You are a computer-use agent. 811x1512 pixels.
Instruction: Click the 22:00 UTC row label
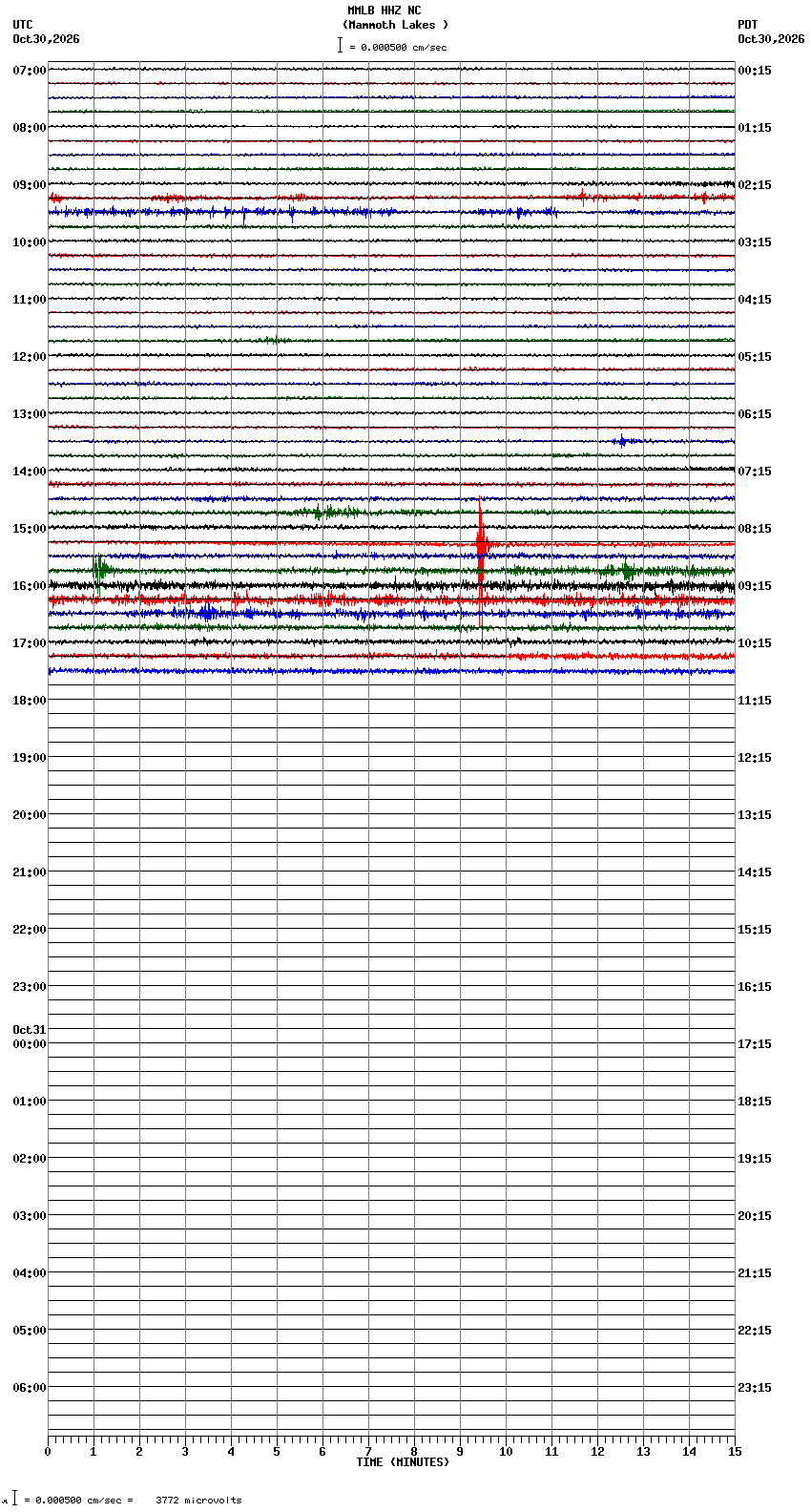click(30, 930)
